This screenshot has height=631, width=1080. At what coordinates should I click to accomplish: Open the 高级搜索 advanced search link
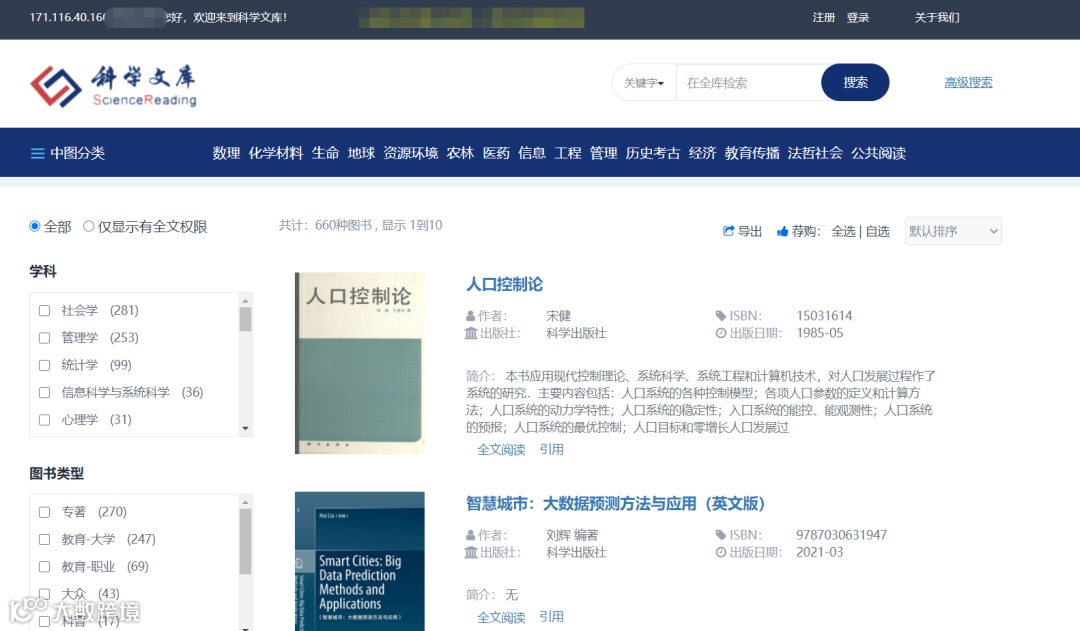pos(968,83)
